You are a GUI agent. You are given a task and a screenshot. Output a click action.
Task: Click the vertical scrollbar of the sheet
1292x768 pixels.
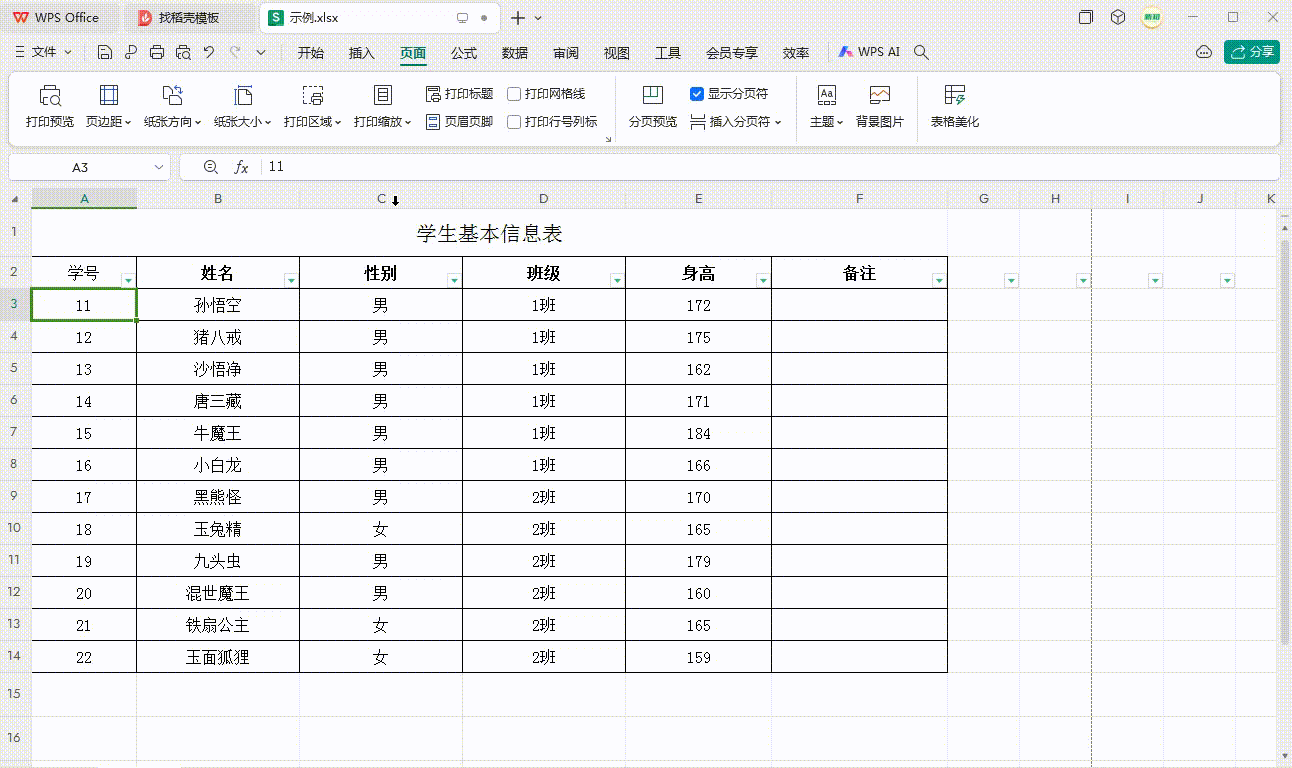pos(1285,440)
